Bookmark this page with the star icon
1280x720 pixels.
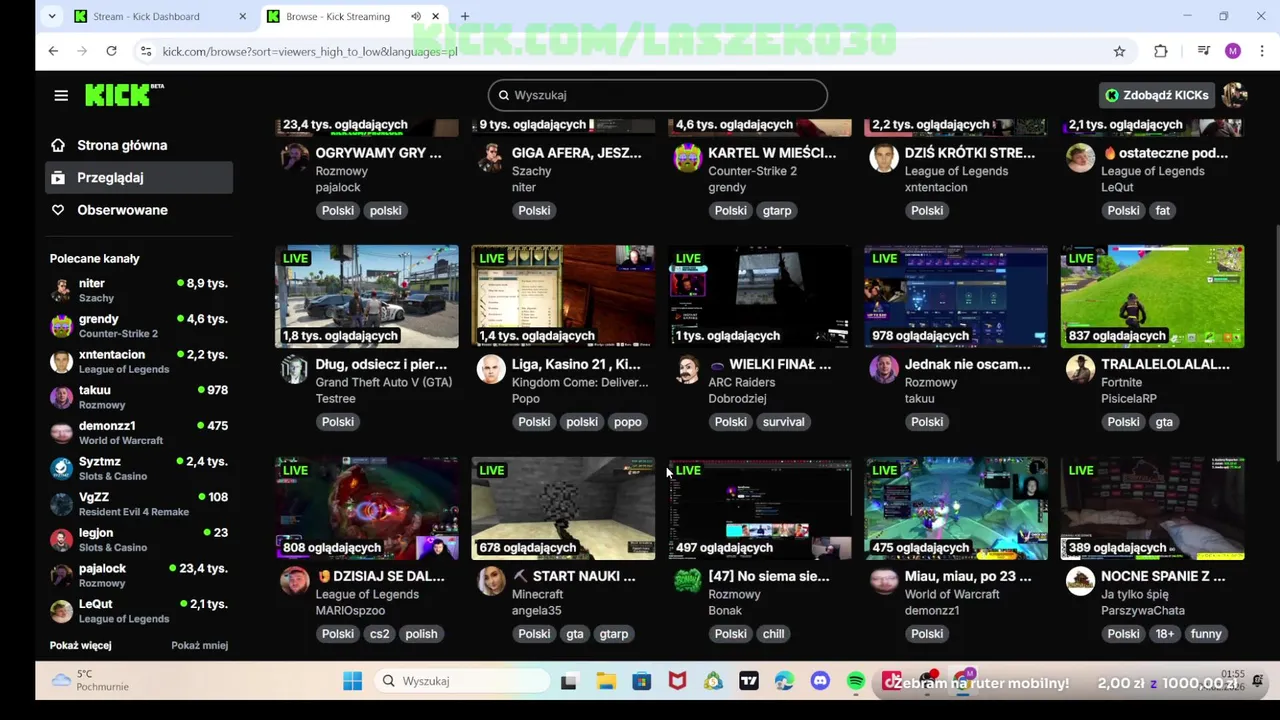(x=1119, y=51)
